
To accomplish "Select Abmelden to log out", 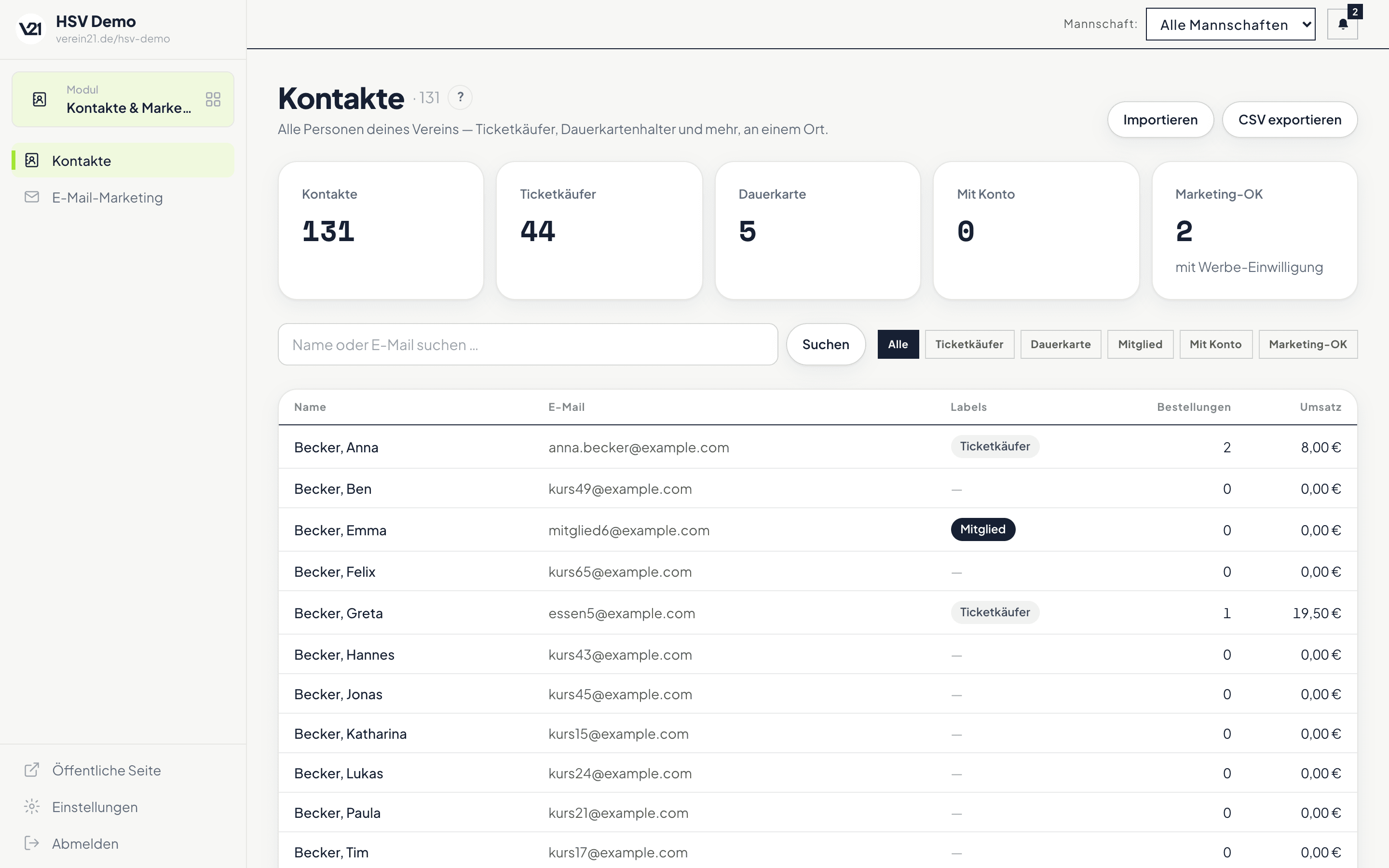I will pyautogui.click(x=123, y=844).
